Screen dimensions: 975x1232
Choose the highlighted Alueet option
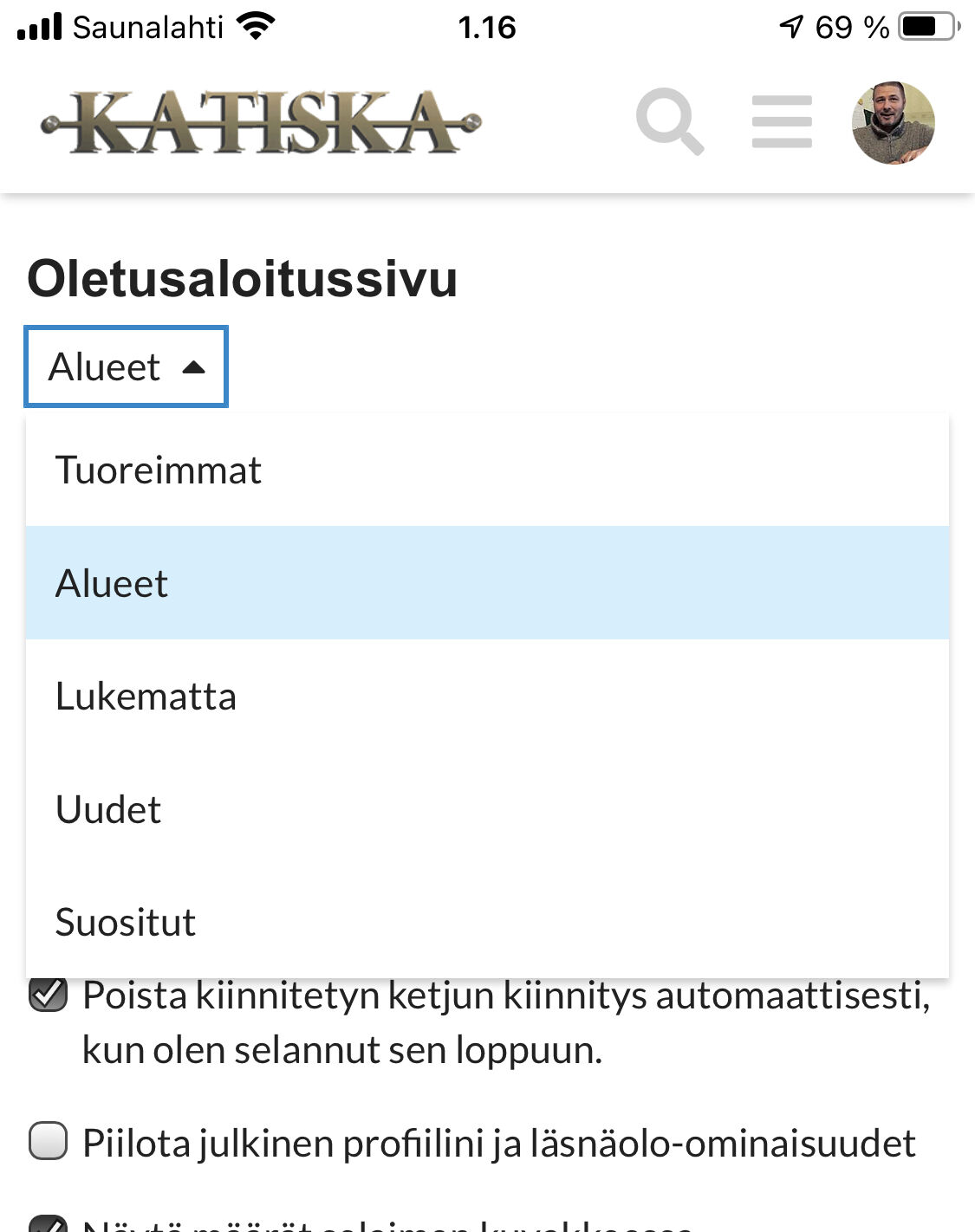[x=112, y=583]
